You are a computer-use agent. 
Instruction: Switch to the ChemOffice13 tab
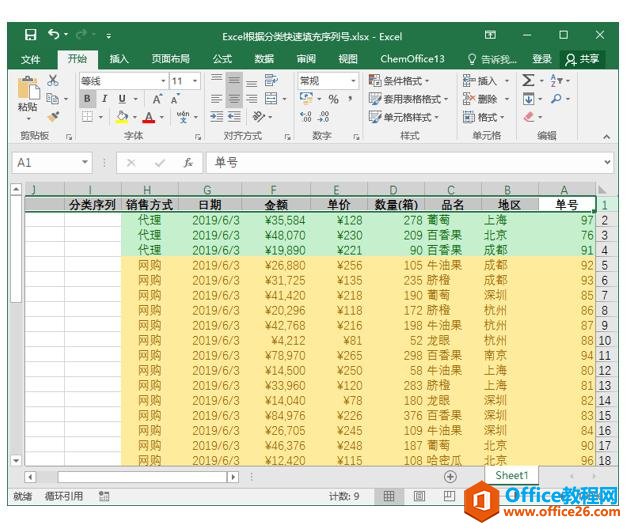pyautogui.click(x=412, y=59)
